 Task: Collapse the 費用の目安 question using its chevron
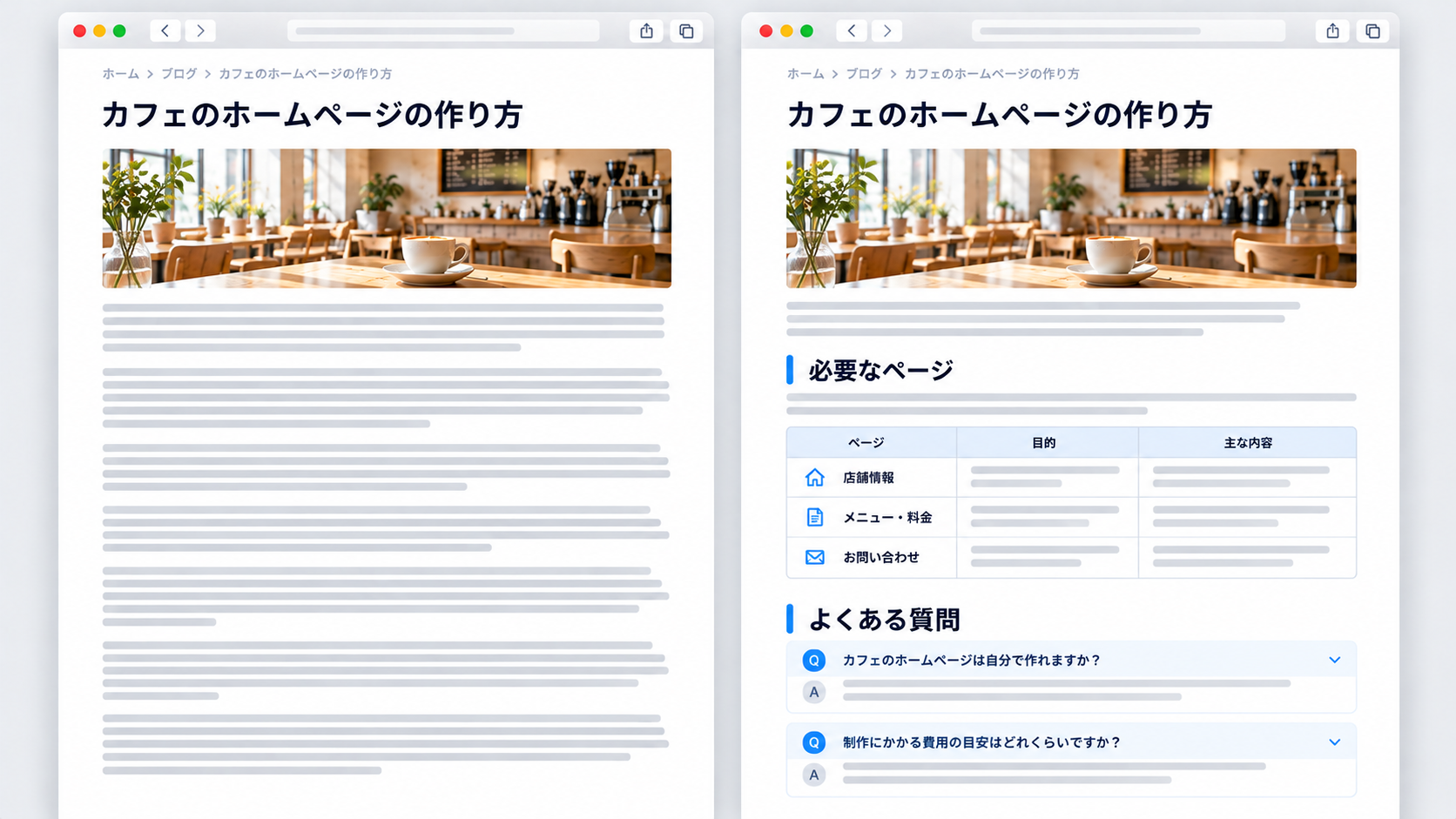point(1334,742)
